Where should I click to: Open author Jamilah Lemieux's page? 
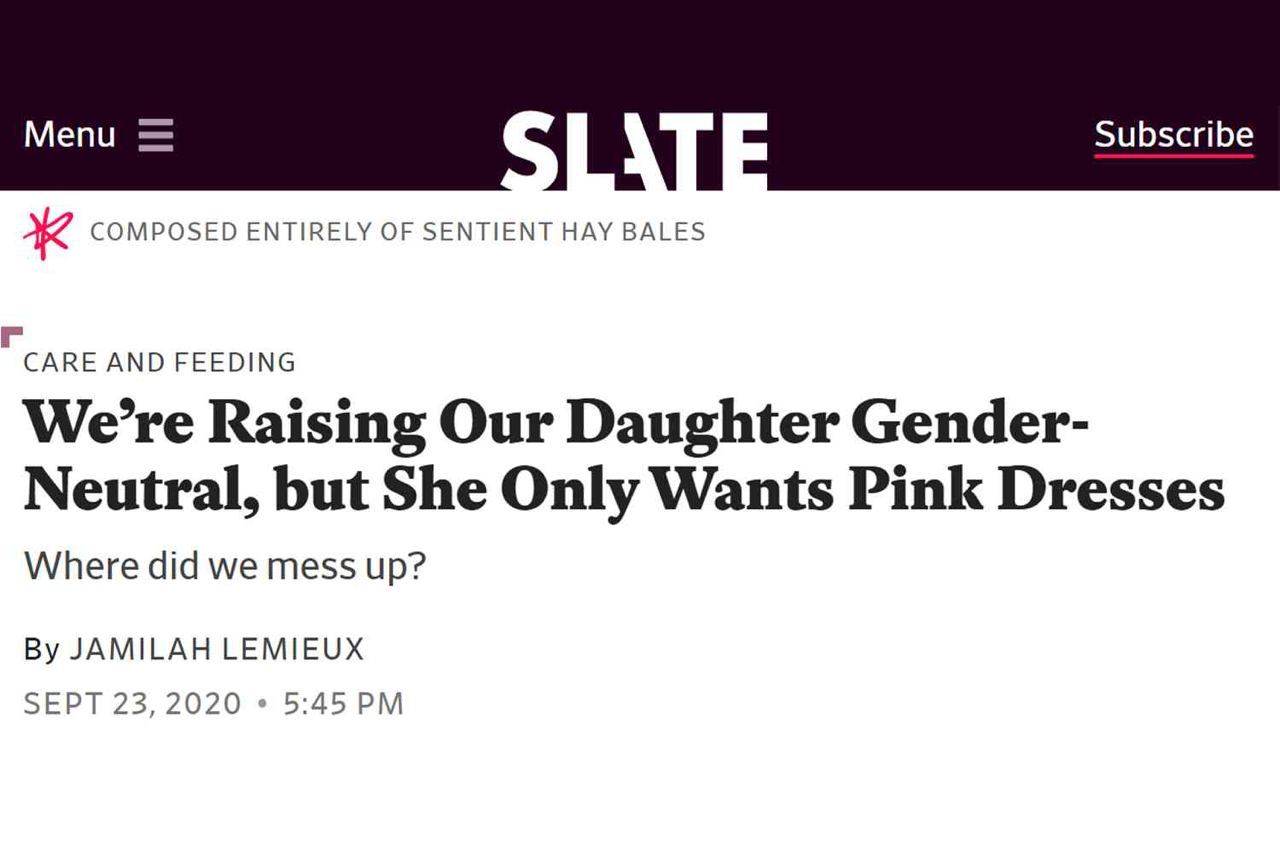click(x=217, y=650)
